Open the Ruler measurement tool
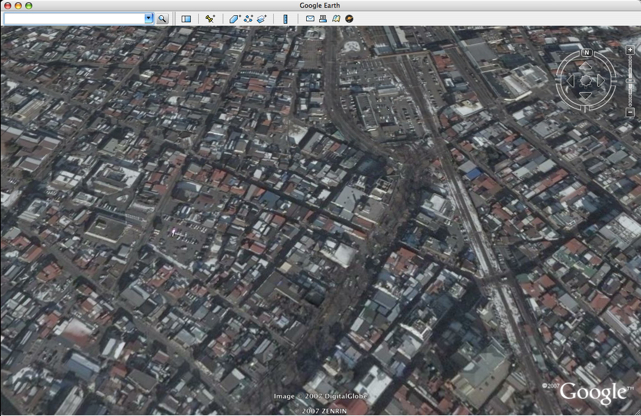This screenshot has height=416, width=641. (x=285, y=19)
